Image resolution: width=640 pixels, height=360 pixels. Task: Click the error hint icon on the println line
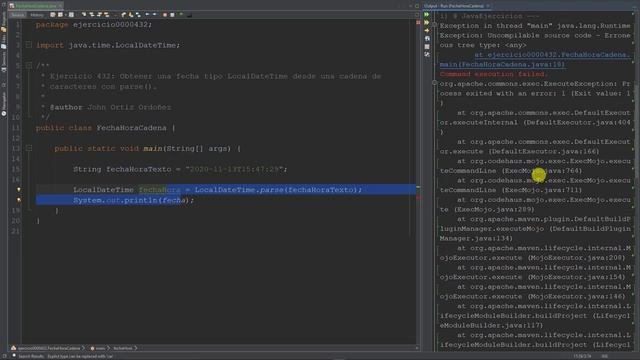click(18, 200)
